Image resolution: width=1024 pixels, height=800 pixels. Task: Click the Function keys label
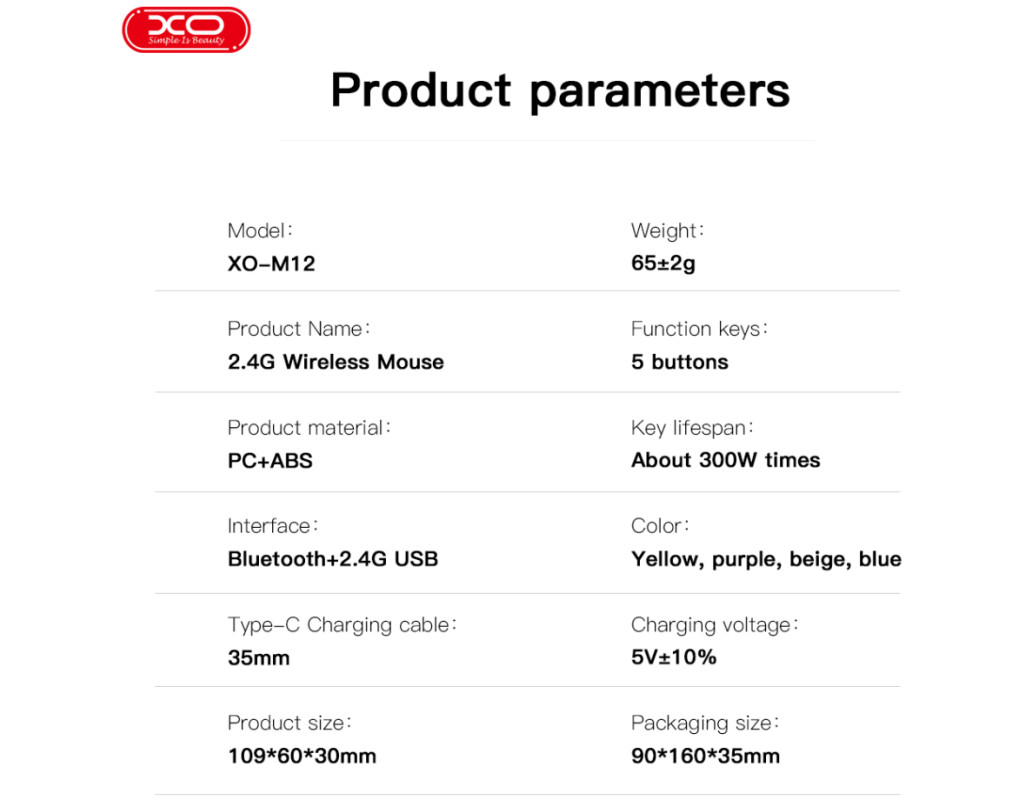(x=698, y=329)
